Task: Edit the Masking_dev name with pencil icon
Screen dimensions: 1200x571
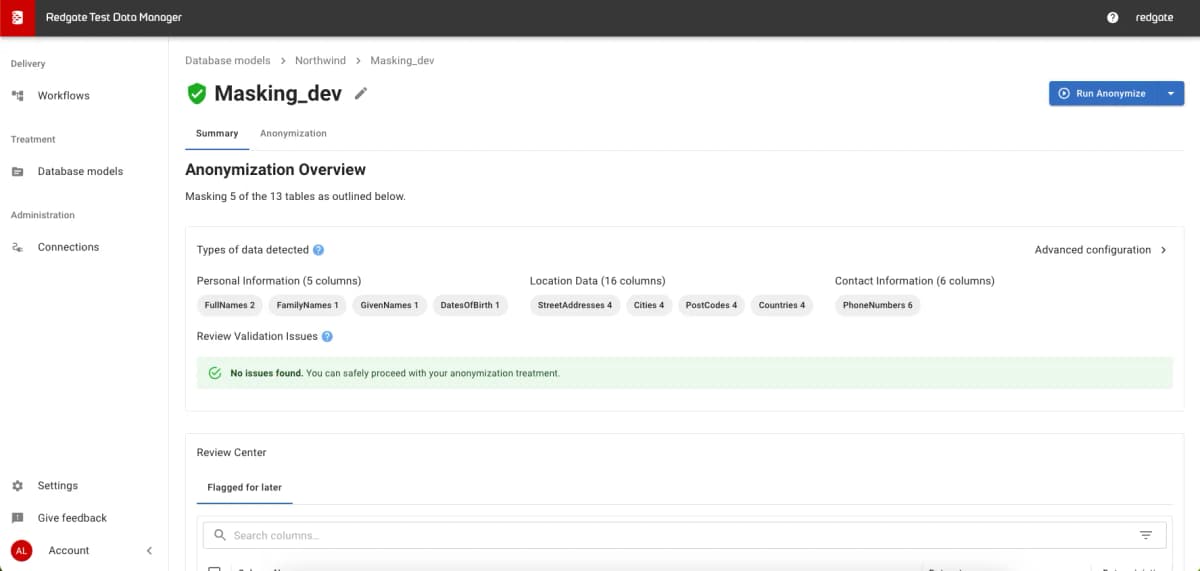Action: coord(361,93)
